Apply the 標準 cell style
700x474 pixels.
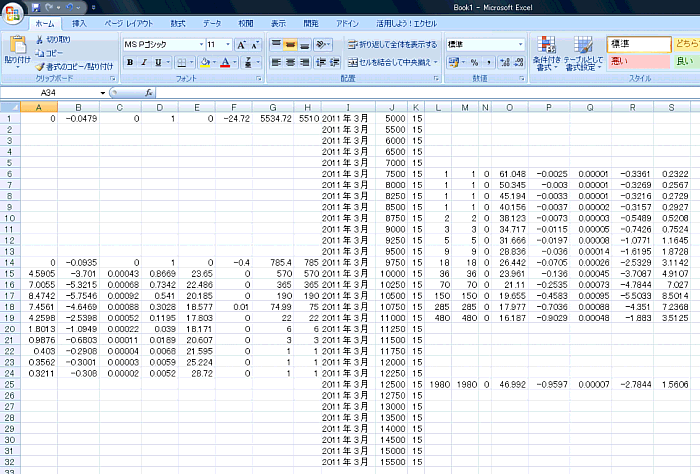(x=639, y=44)
